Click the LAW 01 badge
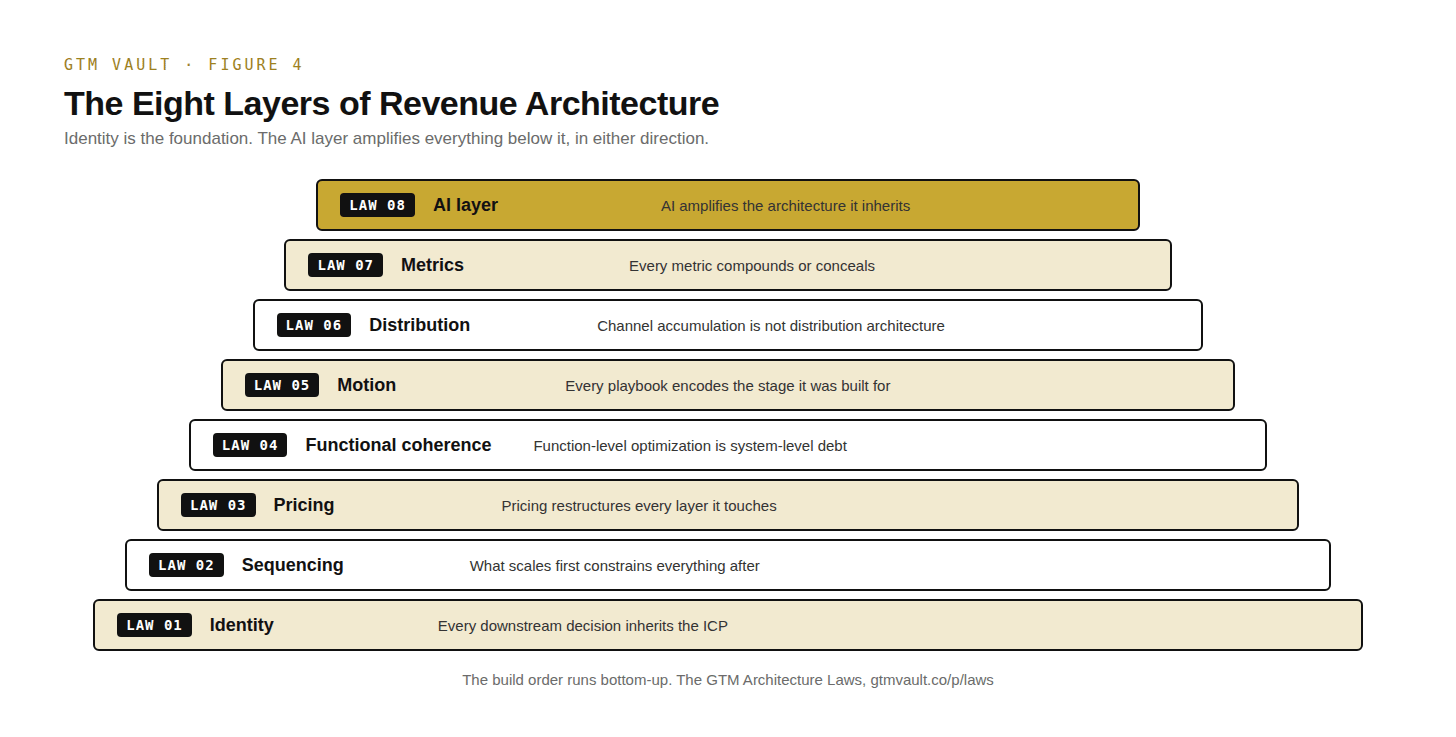1456x737 pixels. click(154, 625)
